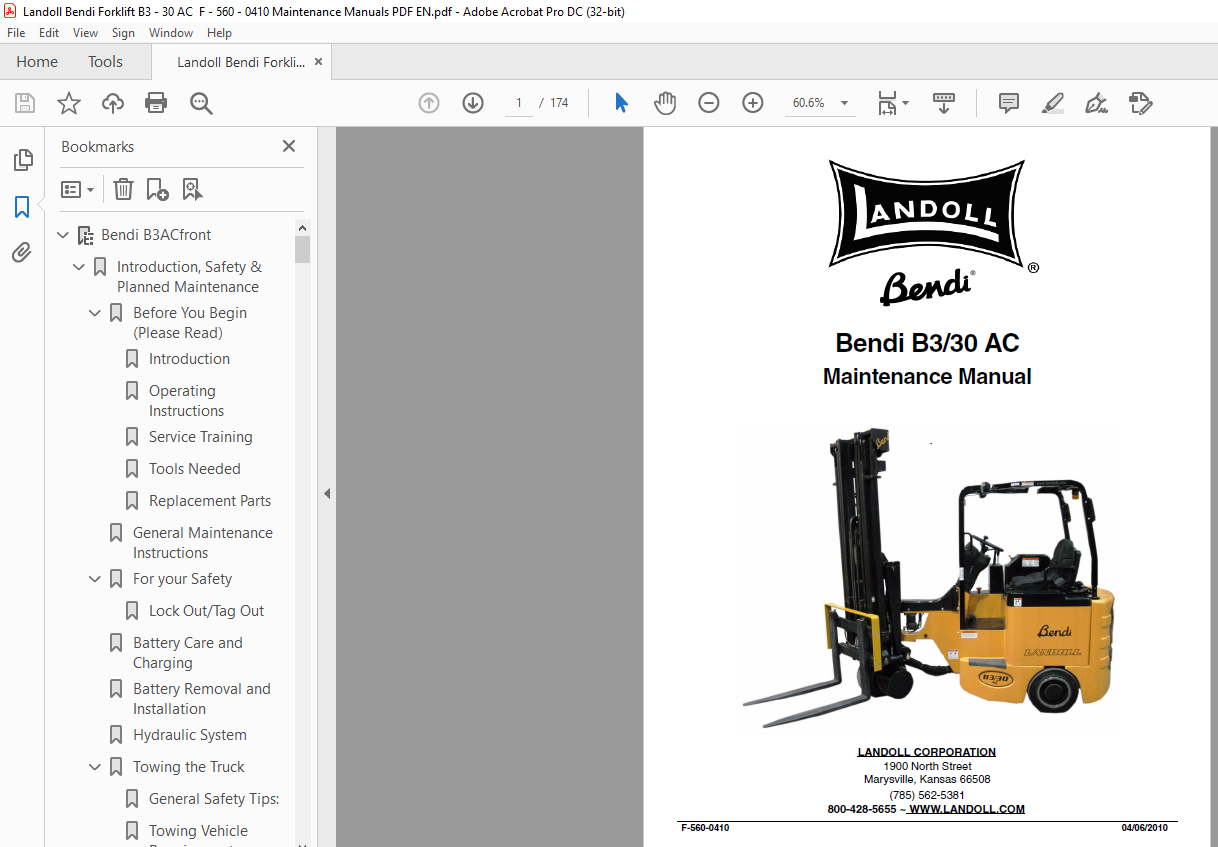
Task: Open Attachments paperclip panel
Action: [x=22, y=252]
